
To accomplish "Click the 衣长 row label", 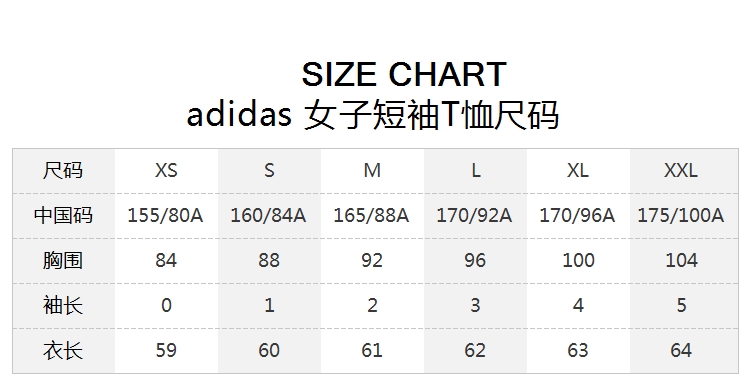I will (x=63, y=351).
